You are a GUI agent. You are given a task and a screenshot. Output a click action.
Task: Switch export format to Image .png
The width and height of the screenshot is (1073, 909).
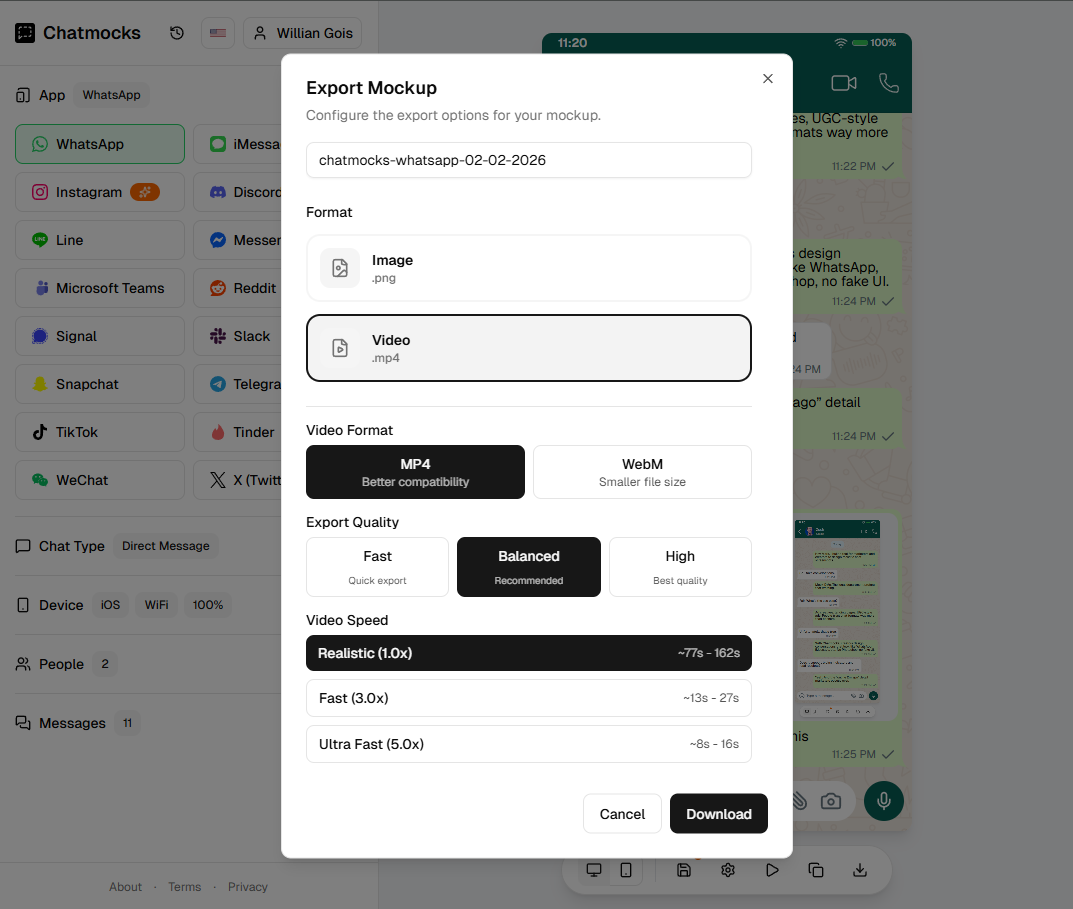click(528, 268)
